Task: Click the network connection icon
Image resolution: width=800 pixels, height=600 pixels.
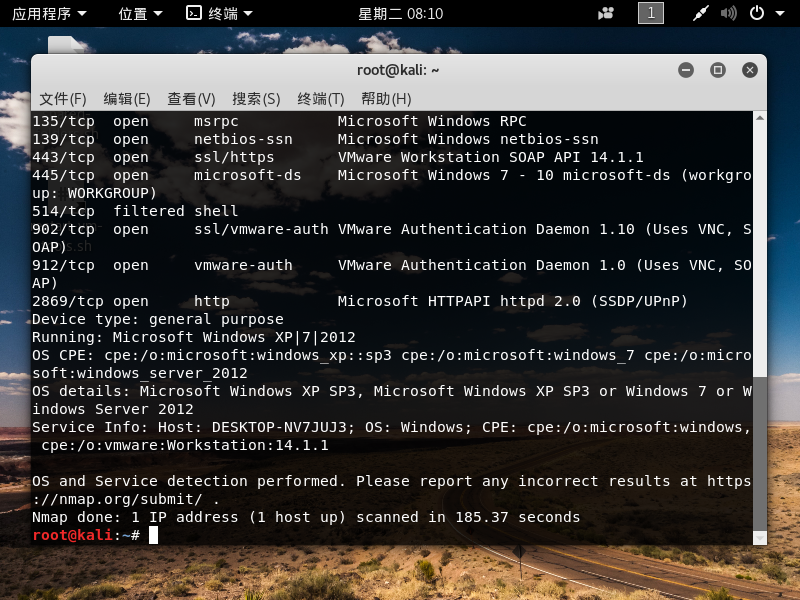Action: (701, 13)
